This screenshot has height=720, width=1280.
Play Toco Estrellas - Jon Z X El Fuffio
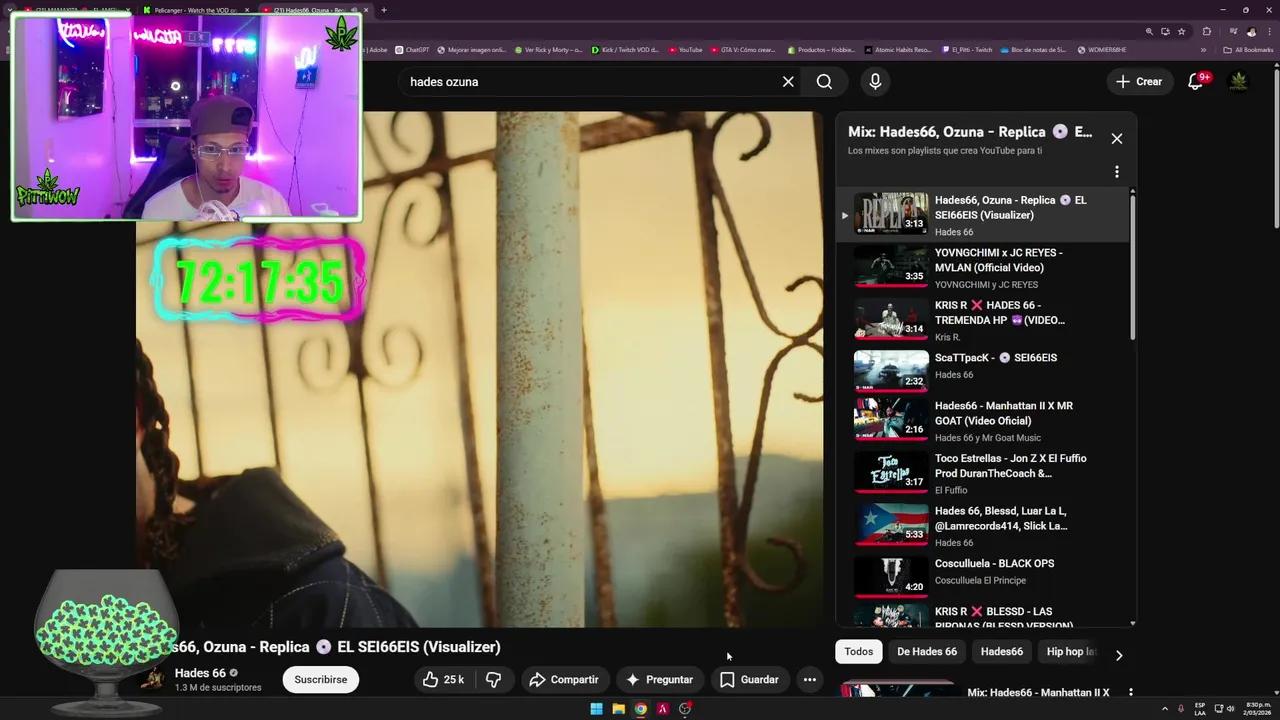pyautogui.click(x=984, y=474)
